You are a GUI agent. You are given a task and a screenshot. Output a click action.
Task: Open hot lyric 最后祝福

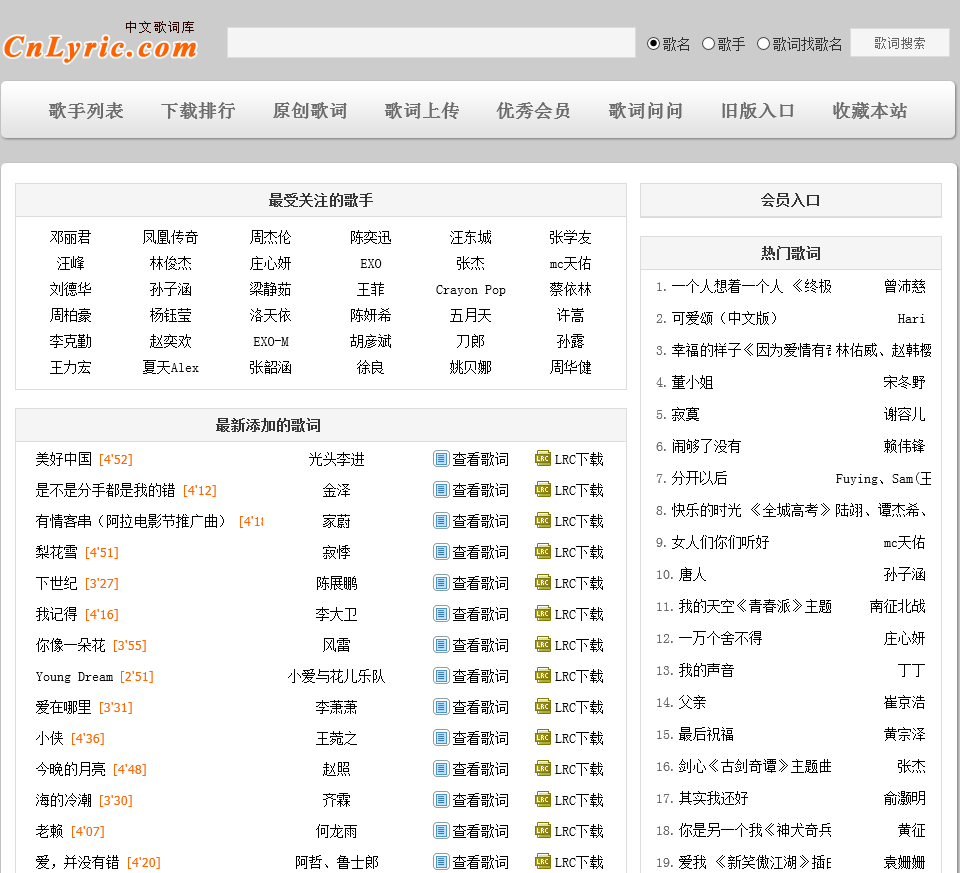[x=707, y=735]
